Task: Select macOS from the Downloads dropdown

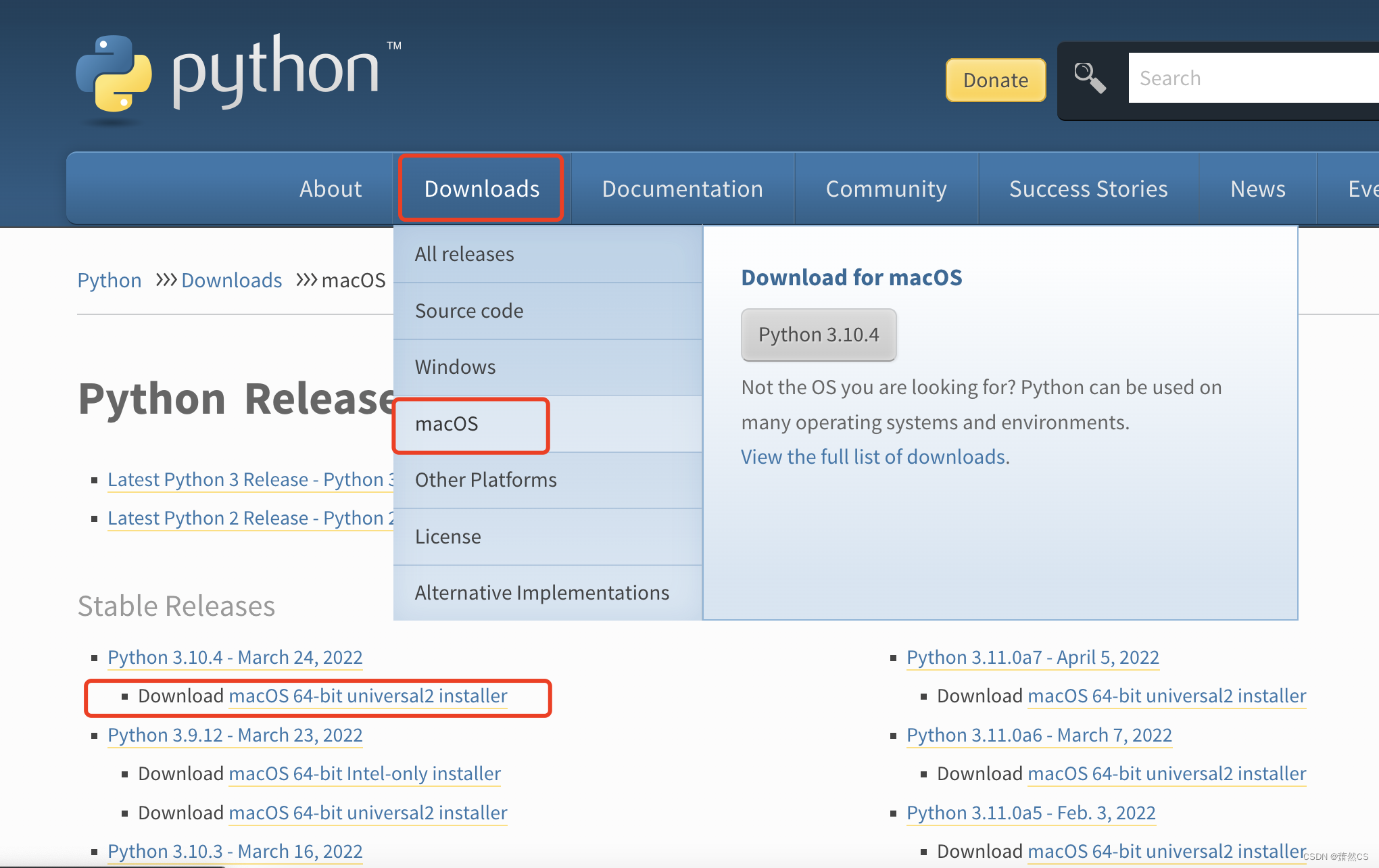Action: pyautogui.click(x=447, y=424)
